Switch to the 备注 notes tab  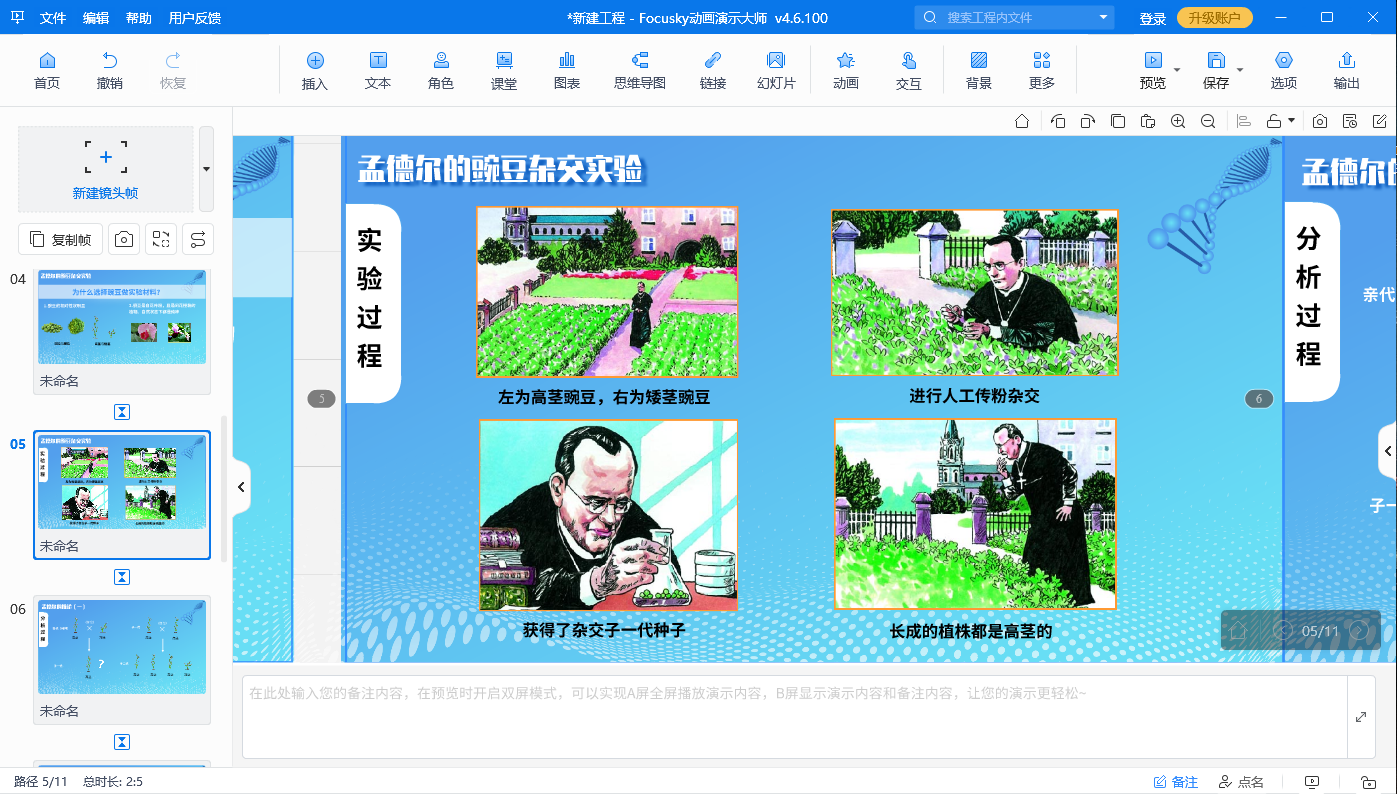(1176, 782)
